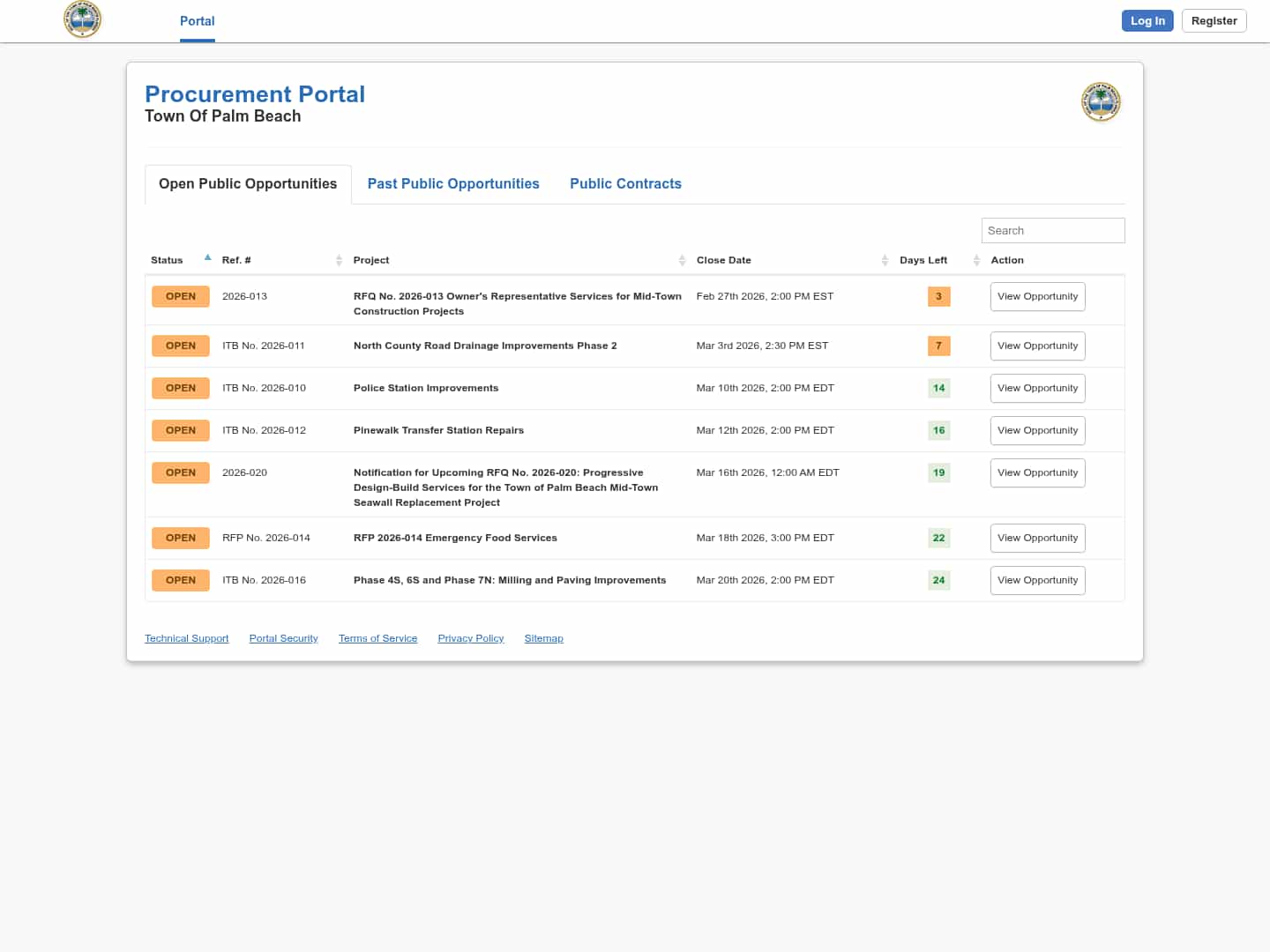1270x952 pixels.
Task: Click the Palm Beach seal beside portal title
Action: tap(1101, 102)
